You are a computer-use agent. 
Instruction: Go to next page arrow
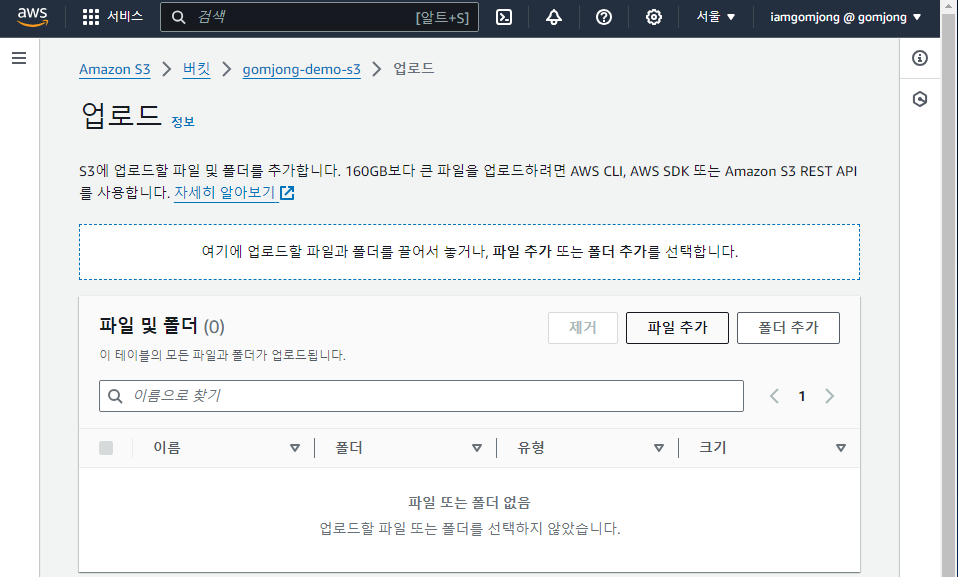click(829, 396)
